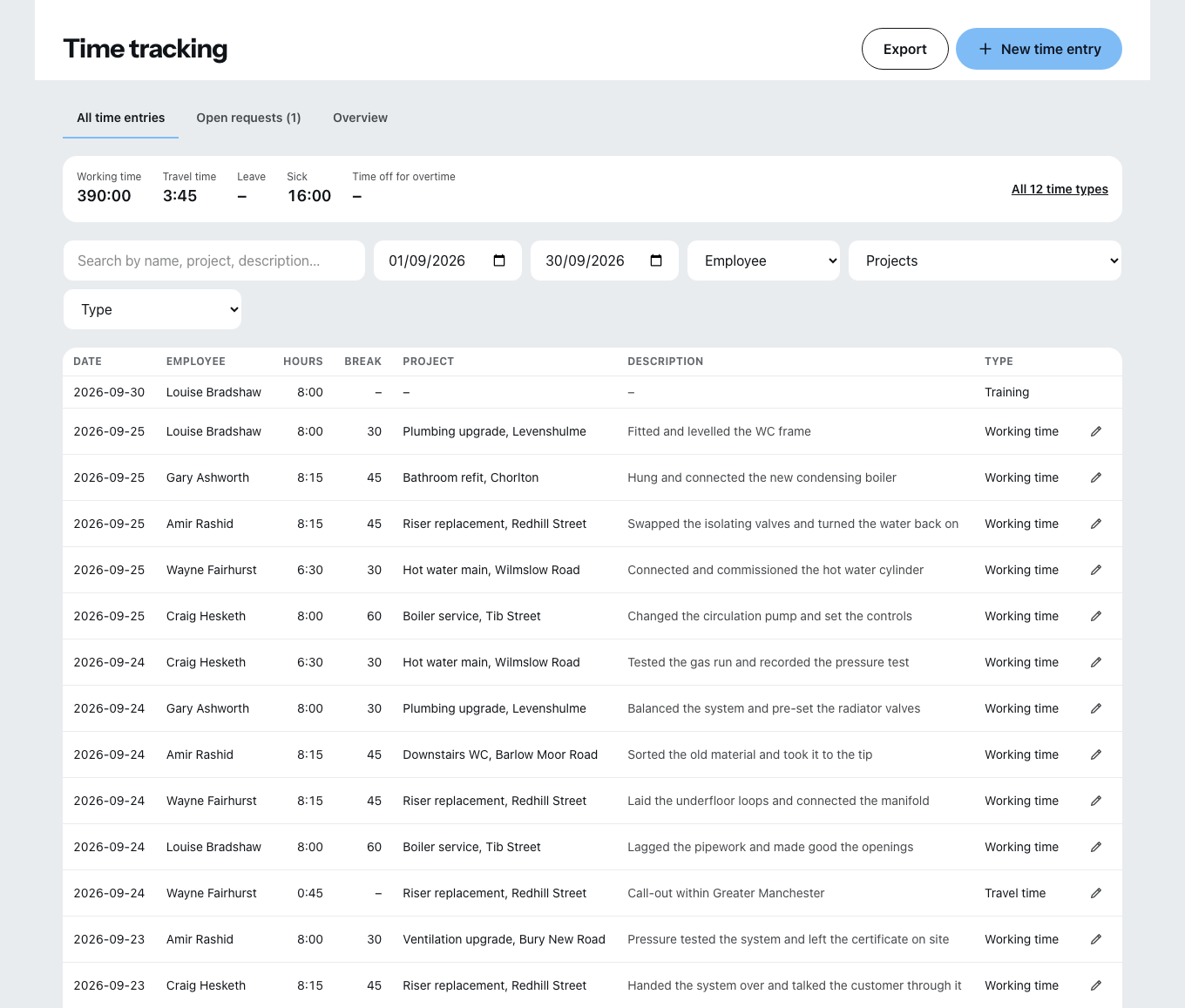This screenshot has height=1008, width=1185.
Task: Click 'Swapped the isolating valves' description
Action: 793,524
